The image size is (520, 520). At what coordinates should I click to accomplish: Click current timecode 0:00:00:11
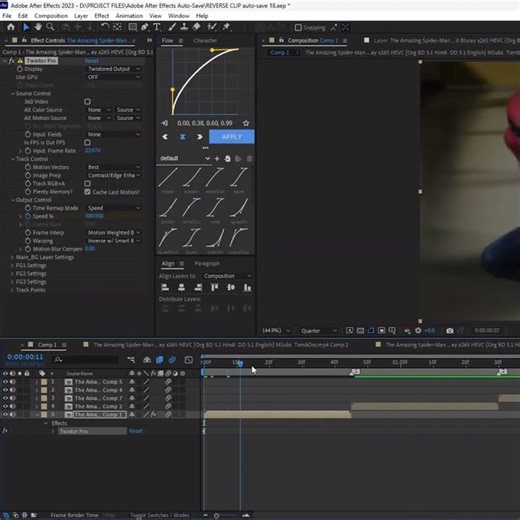(25, 357)
